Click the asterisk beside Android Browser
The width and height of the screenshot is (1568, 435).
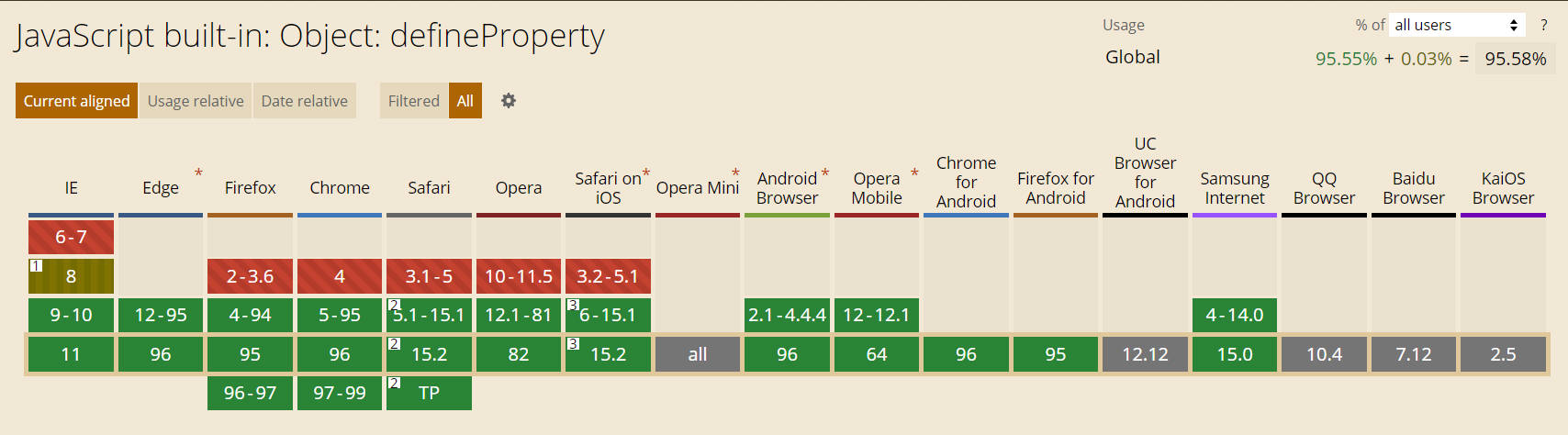(x=825, y=173)
